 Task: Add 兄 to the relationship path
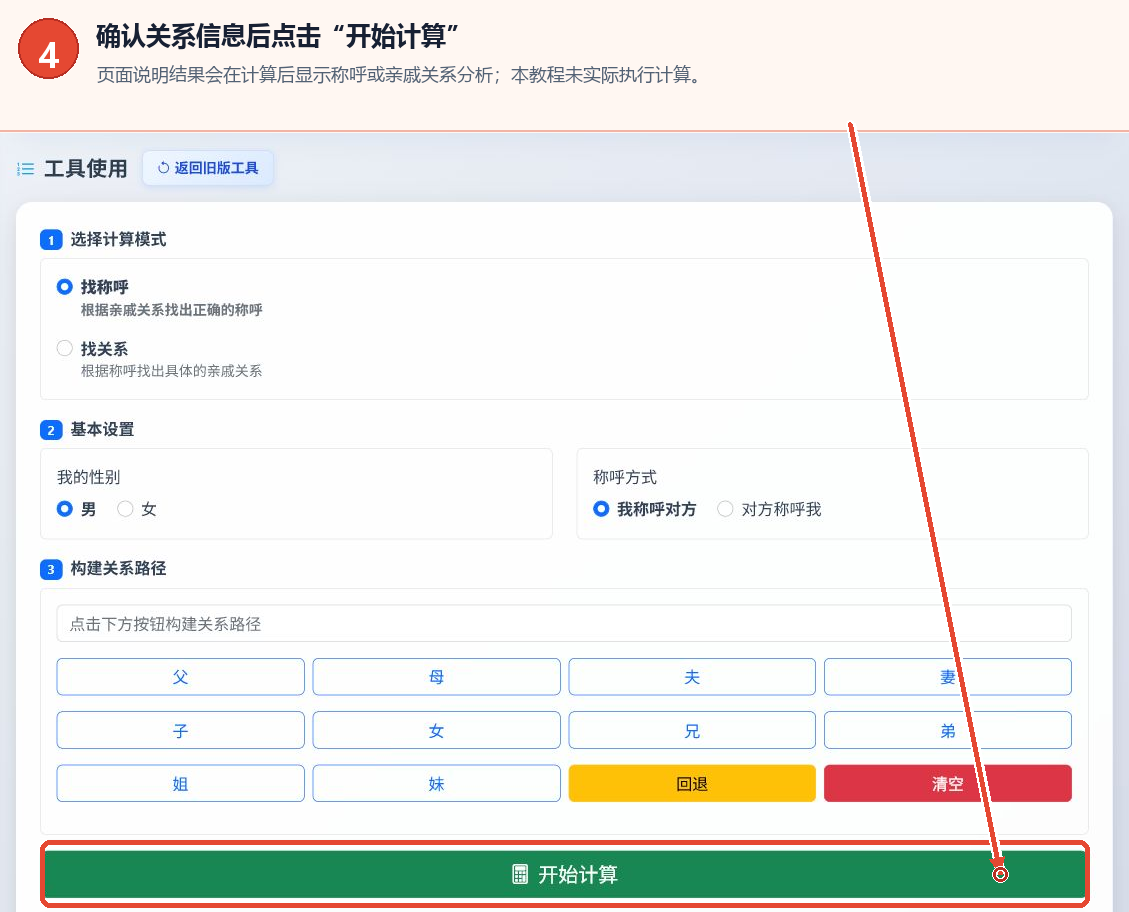point(692,731)
